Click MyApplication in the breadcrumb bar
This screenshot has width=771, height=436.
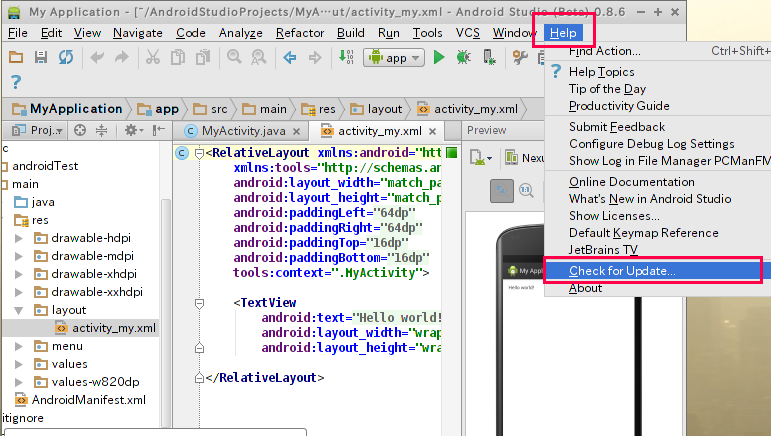click(67, 109)
